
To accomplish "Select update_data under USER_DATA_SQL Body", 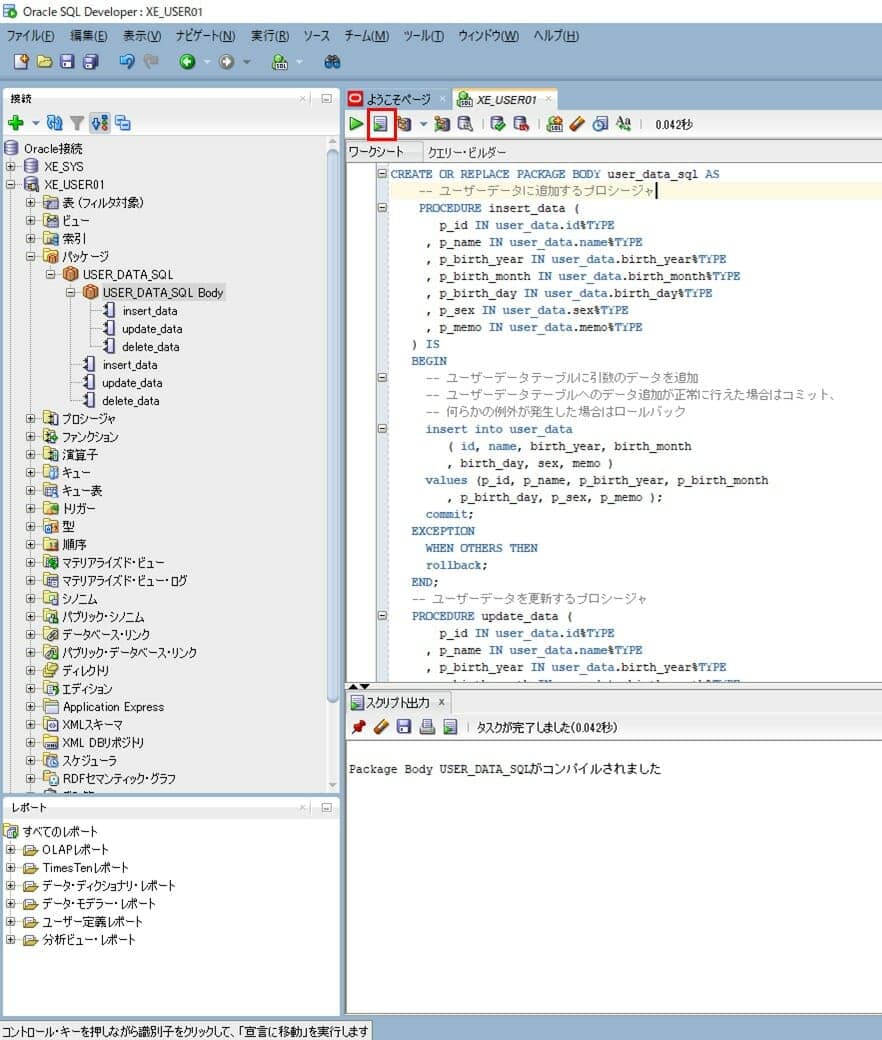I will [152, 329].
